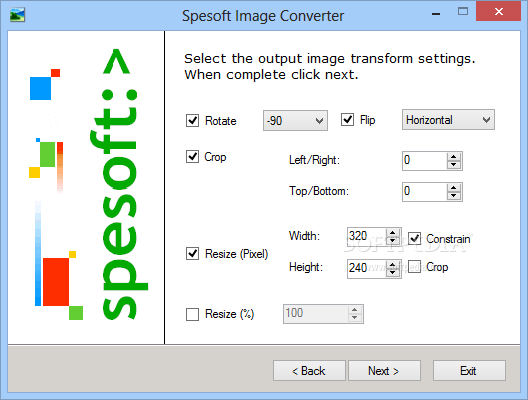Open the Horizontal flip direction dropdown
The height and width of the screenshot is (400, 528).
tap(448, 120)
